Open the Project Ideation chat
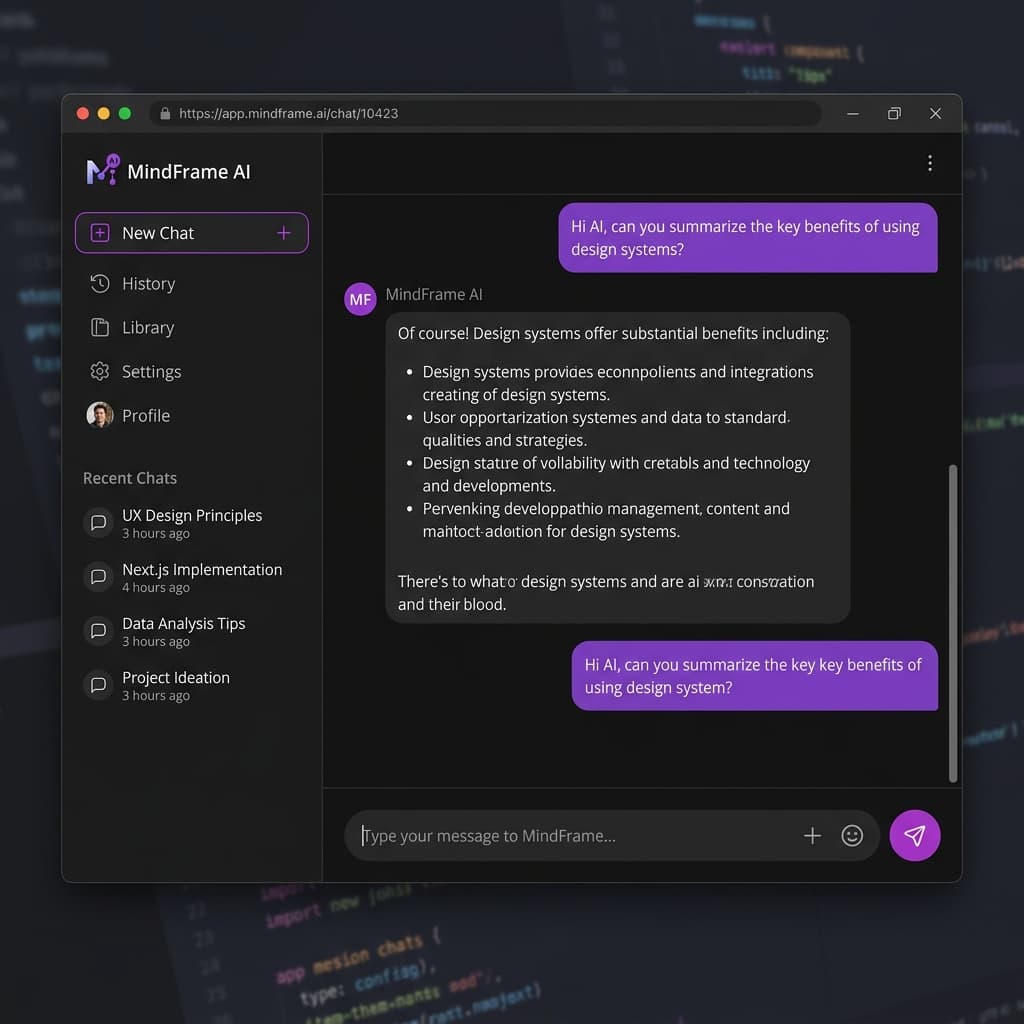Image resolution: width=1024 pixels, height=1024 pixels. pyautogui.click(x=191, y=686)
